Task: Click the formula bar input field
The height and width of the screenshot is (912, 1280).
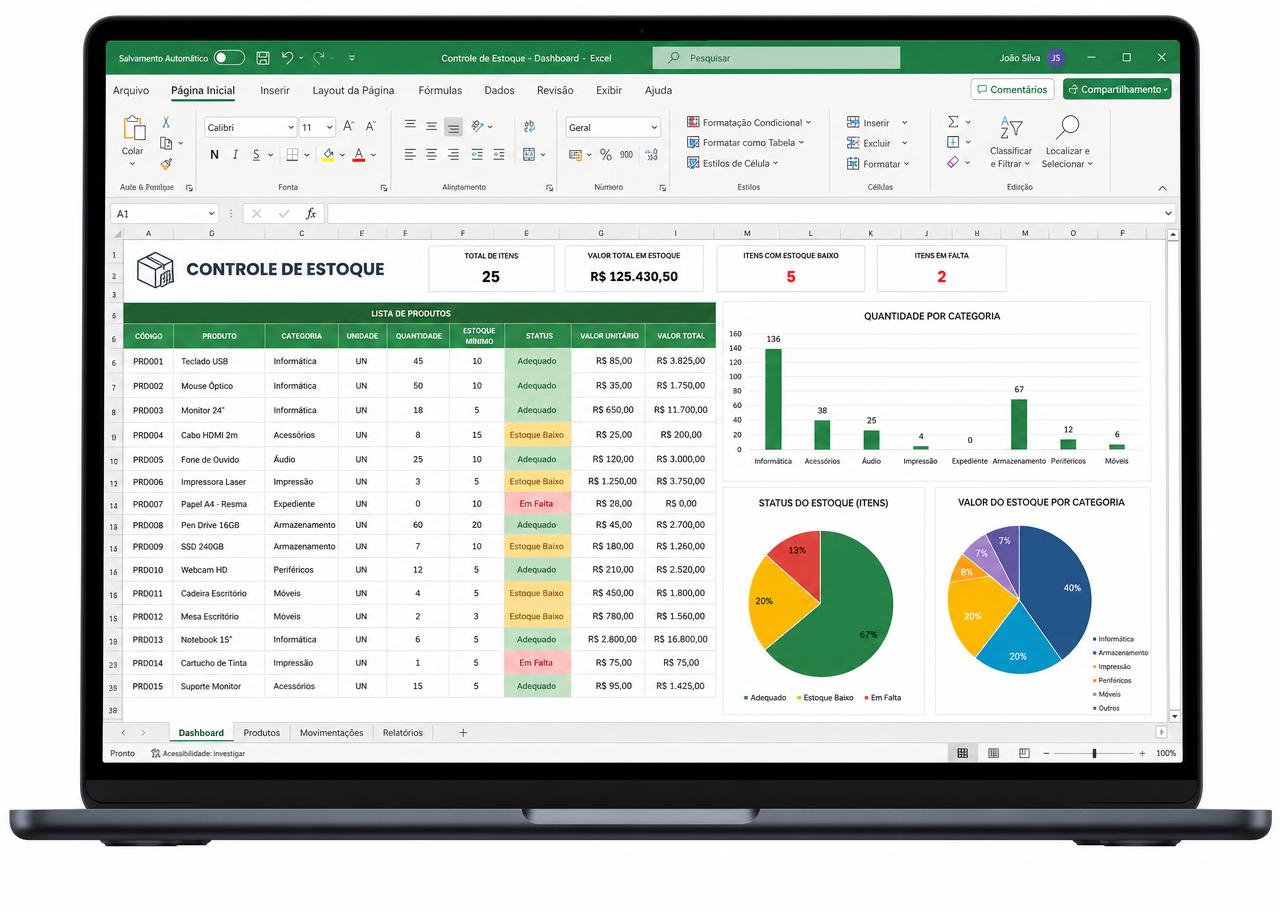Action: [x=745, y=214]
